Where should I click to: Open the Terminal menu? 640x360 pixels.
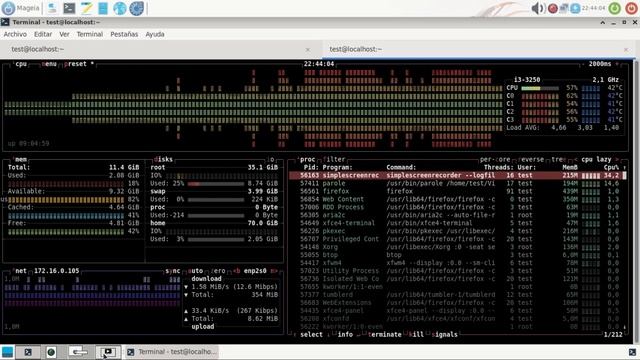click(x=89, y=34)
